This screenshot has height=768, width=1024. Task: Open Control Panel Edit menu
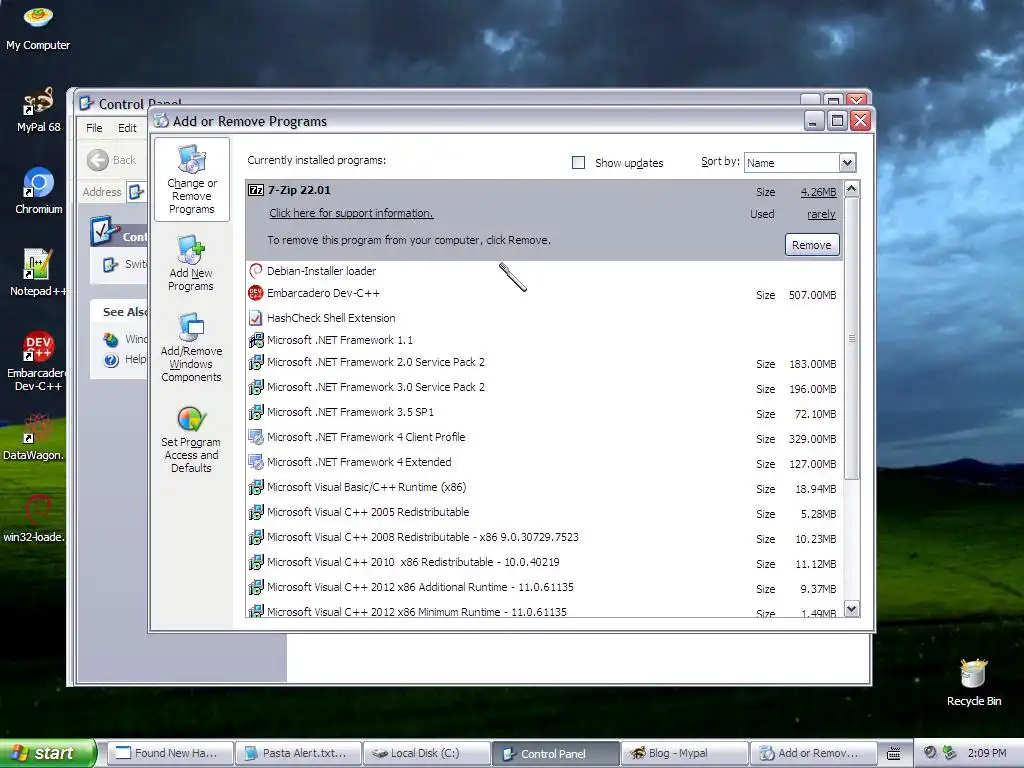click(127, 128)
